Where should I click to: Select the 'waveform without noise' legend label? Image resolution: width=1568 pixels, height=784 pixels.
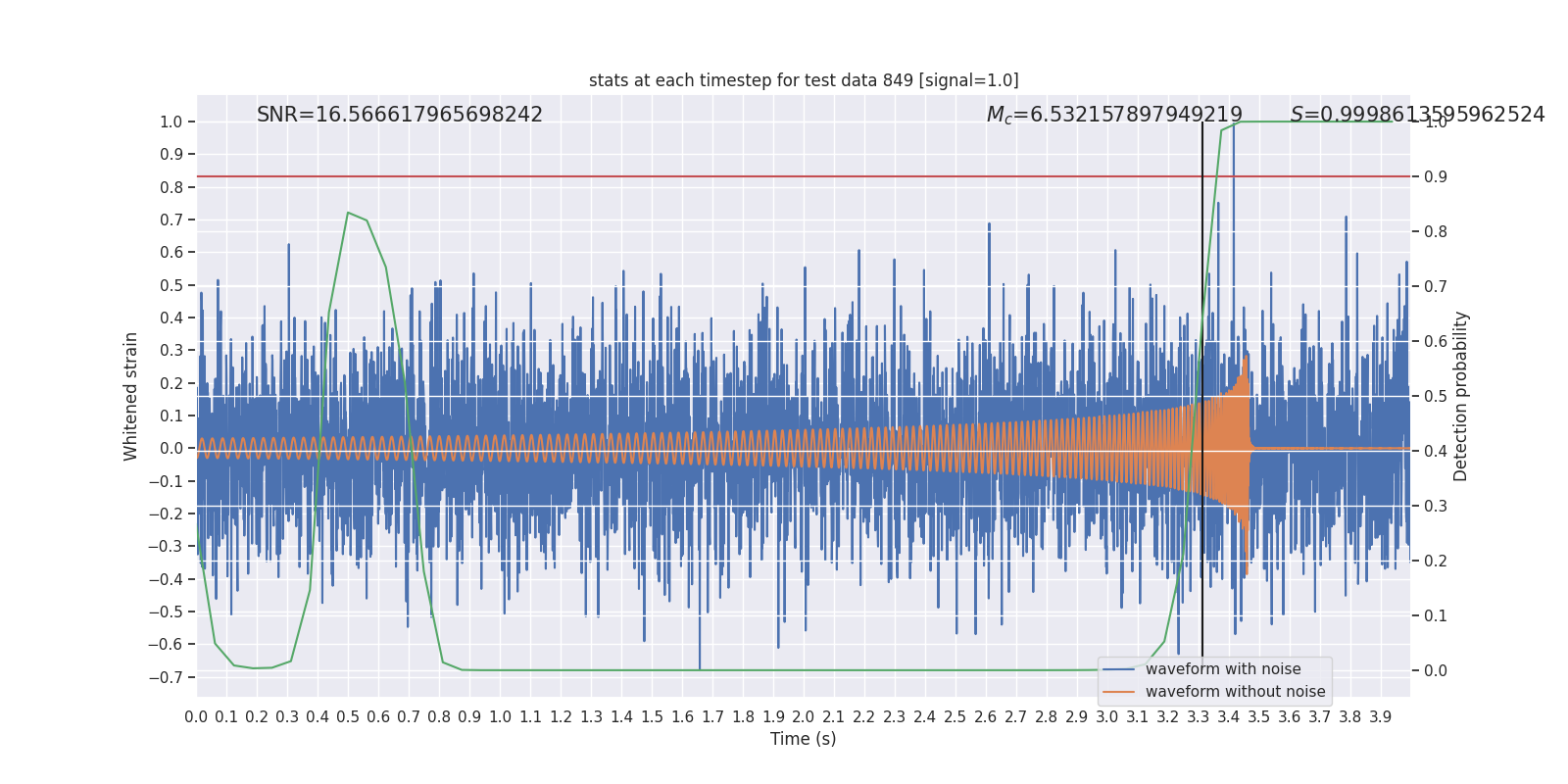point(1235,692)
